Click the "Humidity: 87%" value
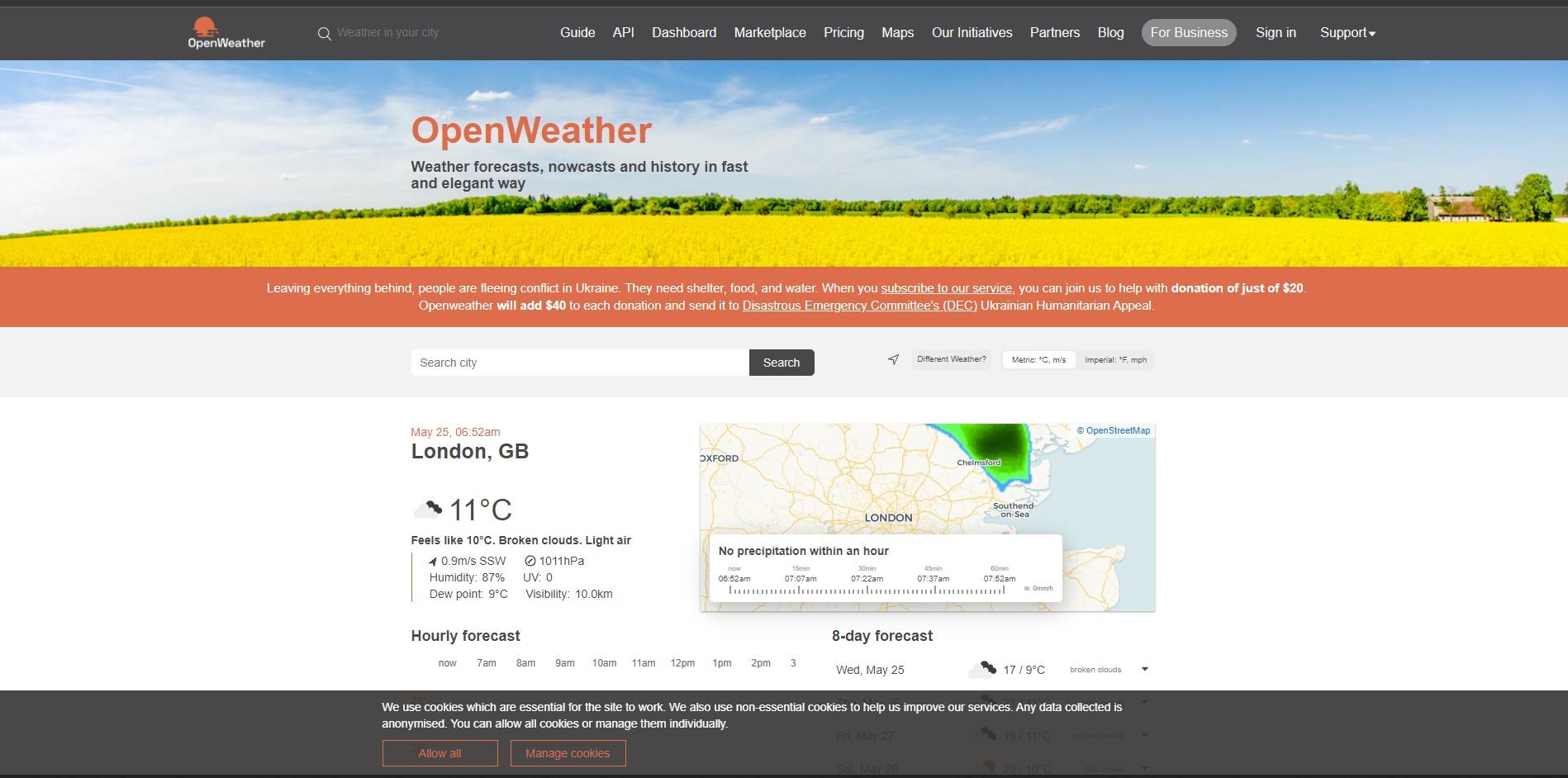 point(467,577)
